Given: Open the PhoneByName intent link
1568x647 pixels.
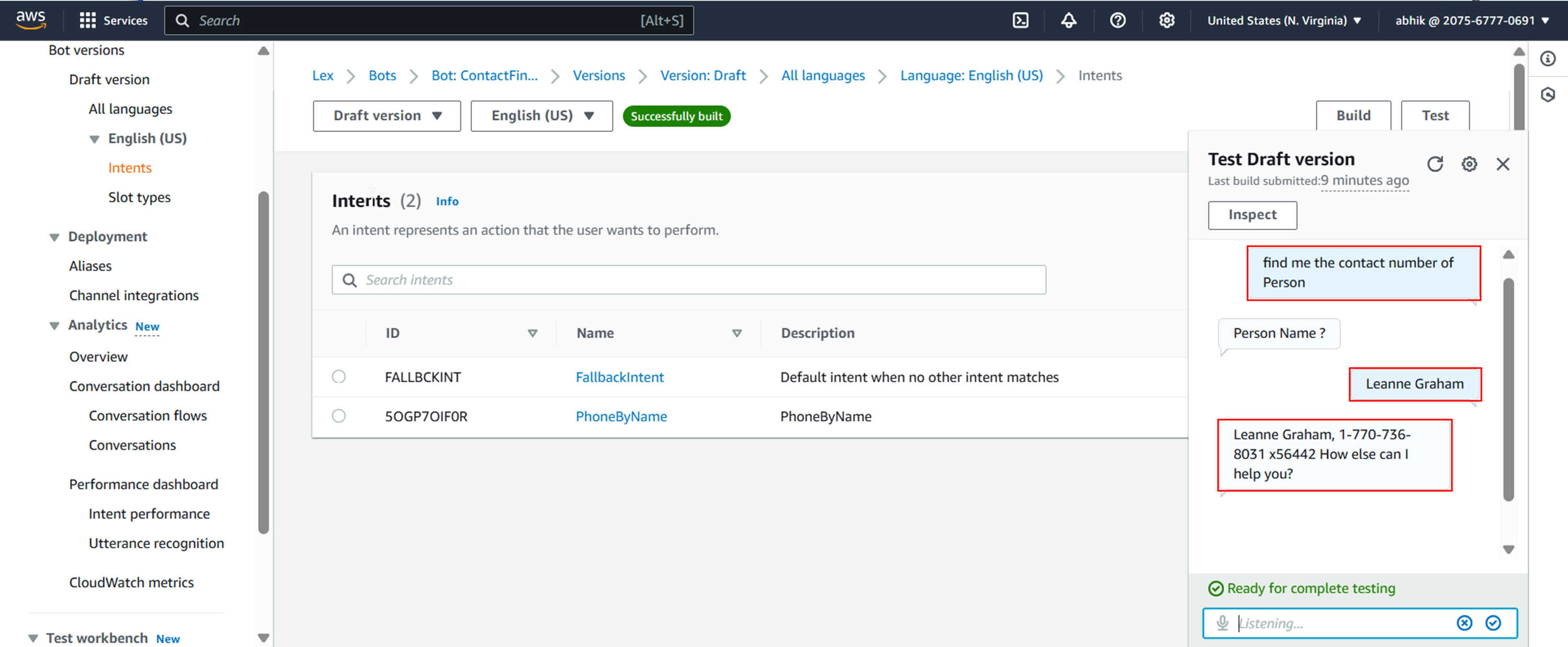Looking at the screenshot, I should pos(621,416).
